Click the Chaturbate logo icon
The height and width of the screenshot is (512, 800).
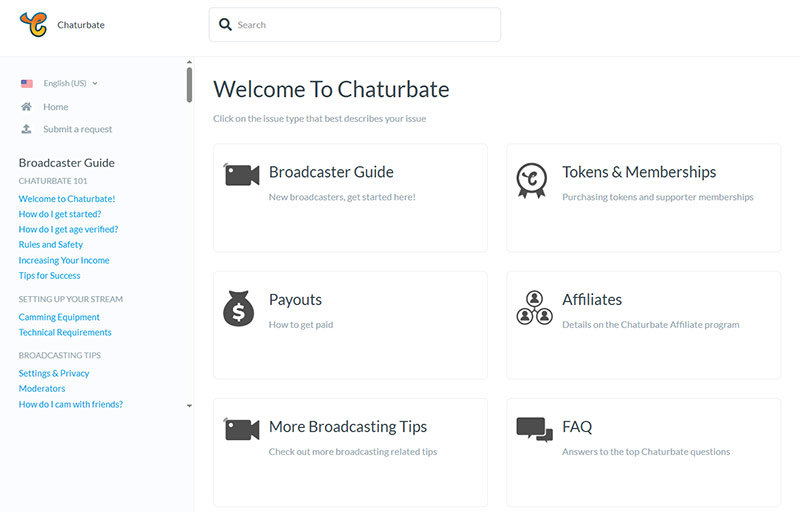(x=34, y=24)
